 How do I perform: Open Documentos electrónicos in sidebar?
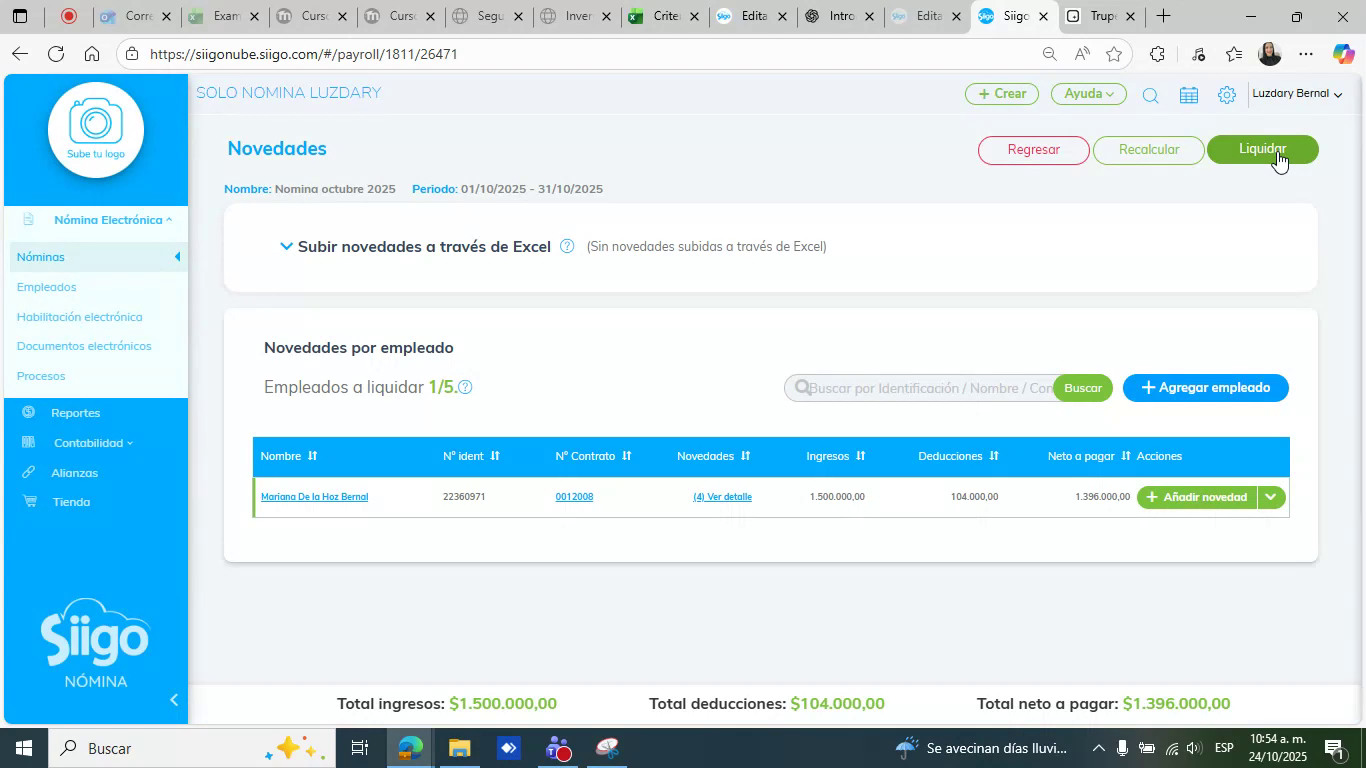point(84,346)
